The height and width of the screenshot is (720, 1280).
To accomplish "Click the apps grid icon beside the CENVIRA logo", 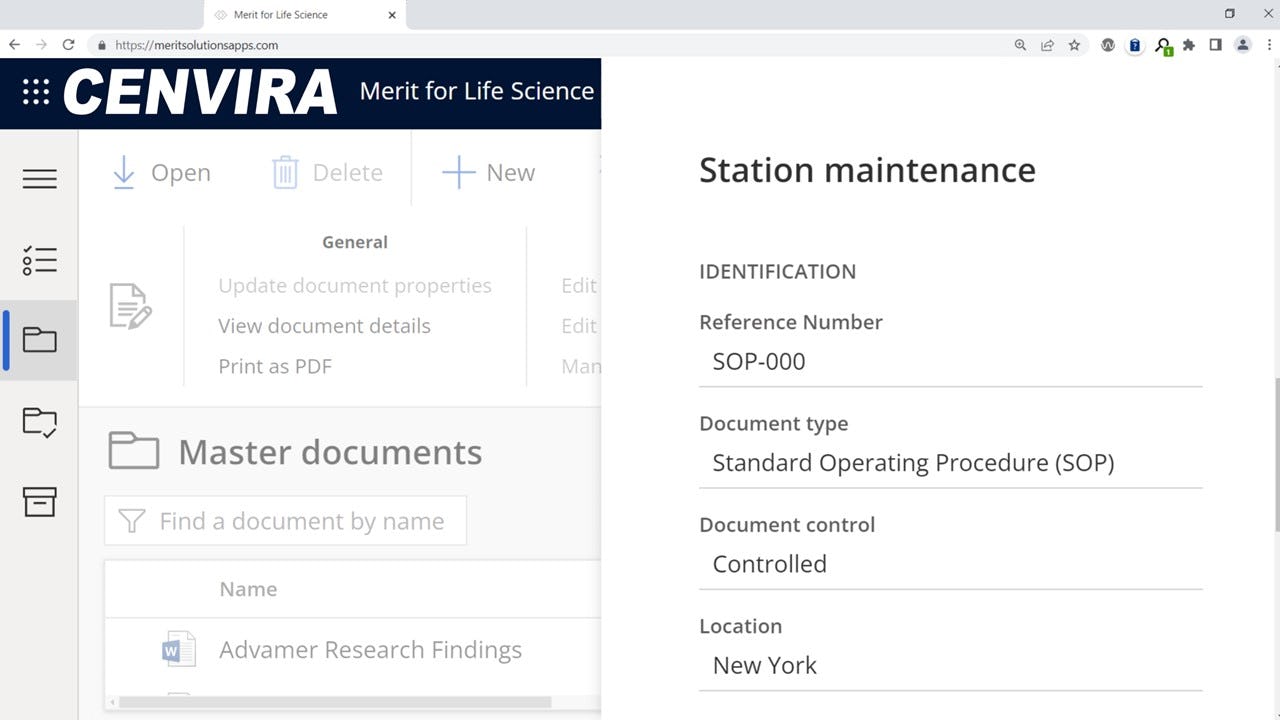I will (x=35, y=93).
